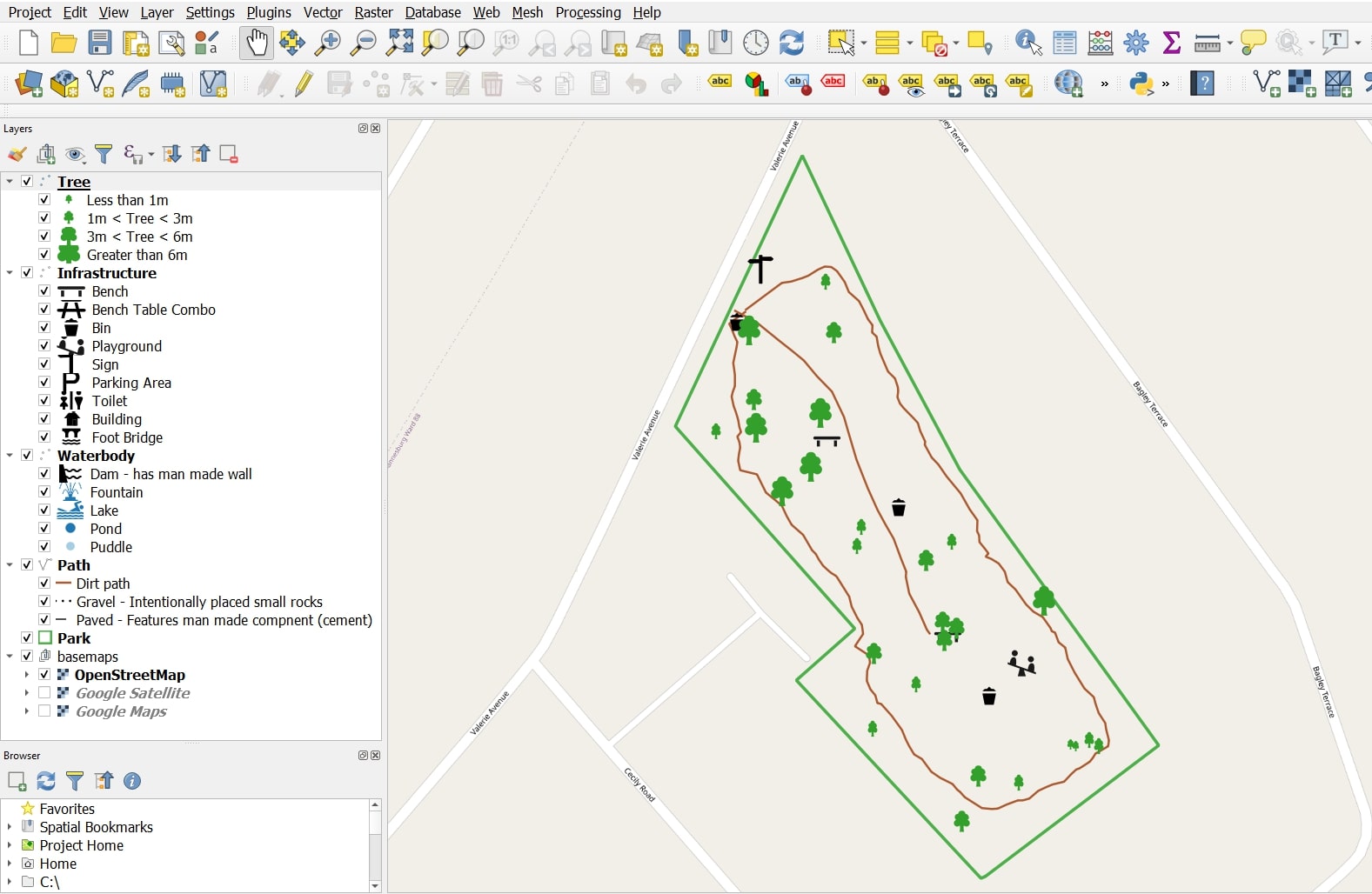Enable the Google Satellite basemap layer
This screenshot has width=1372, height=894.
point(44,693)
